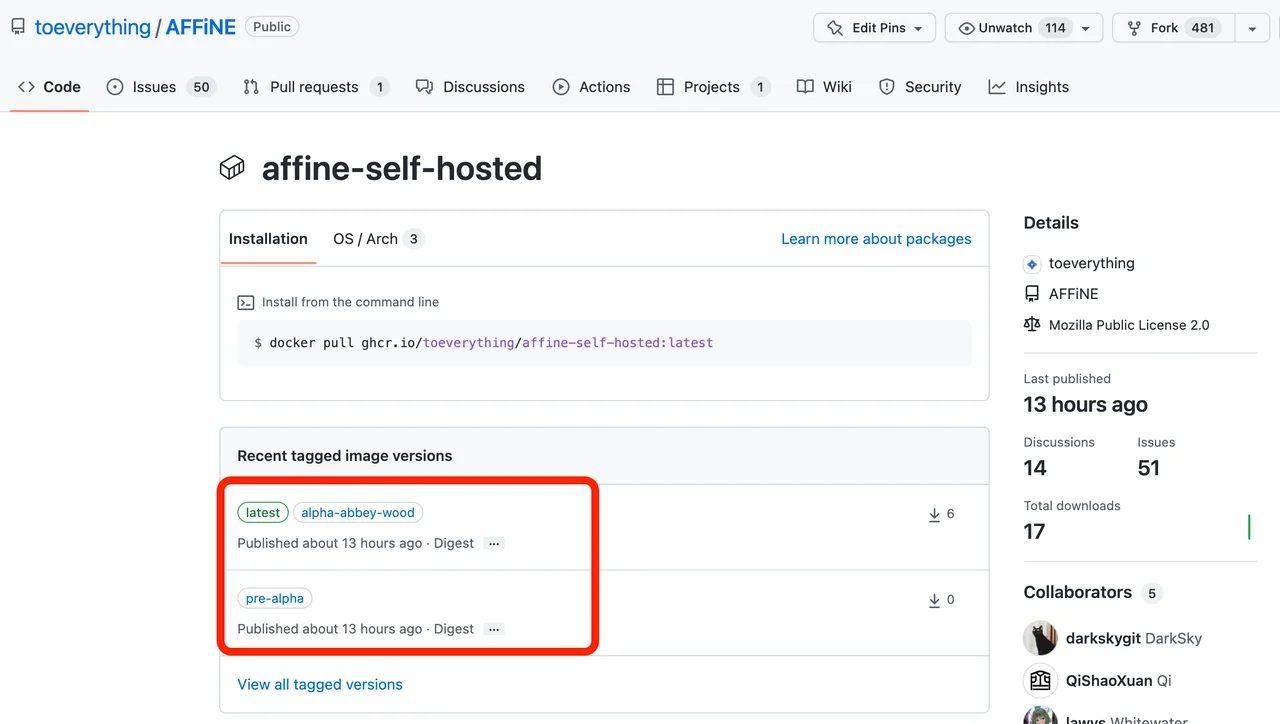Image resolution: width=1280 pixels, height=724 pixels.
Task: Open the Issues tab
Action: [160, 87]
